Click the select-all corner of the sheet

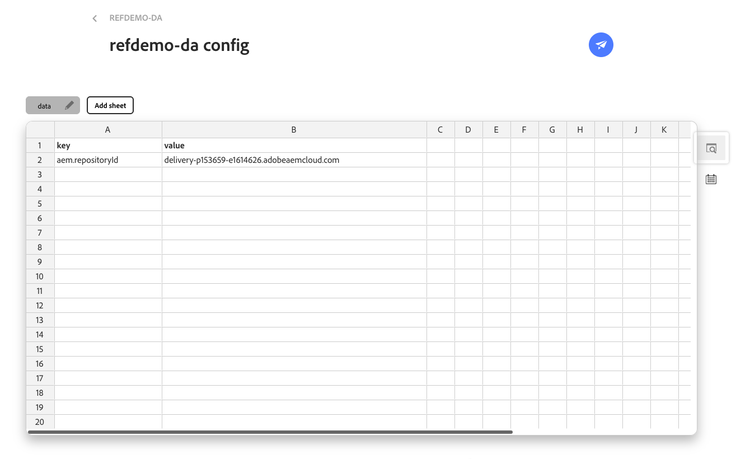pos(40,130)
